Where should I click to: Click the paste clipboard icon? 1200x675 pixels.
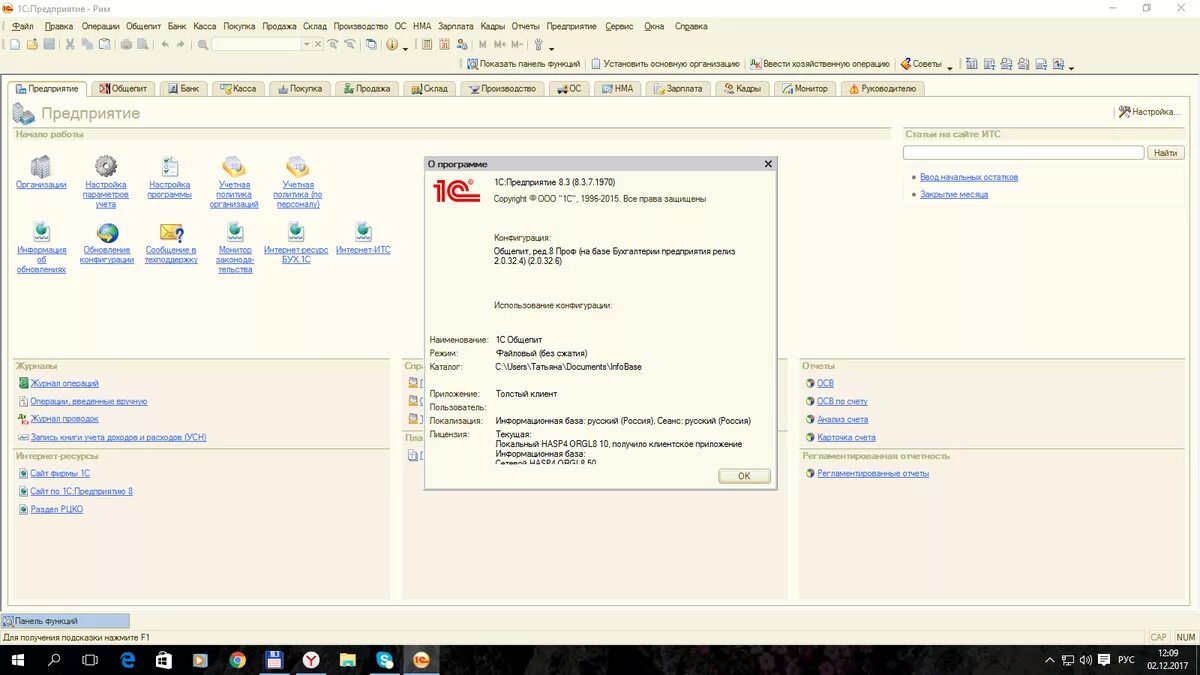[x=104, y=44]
